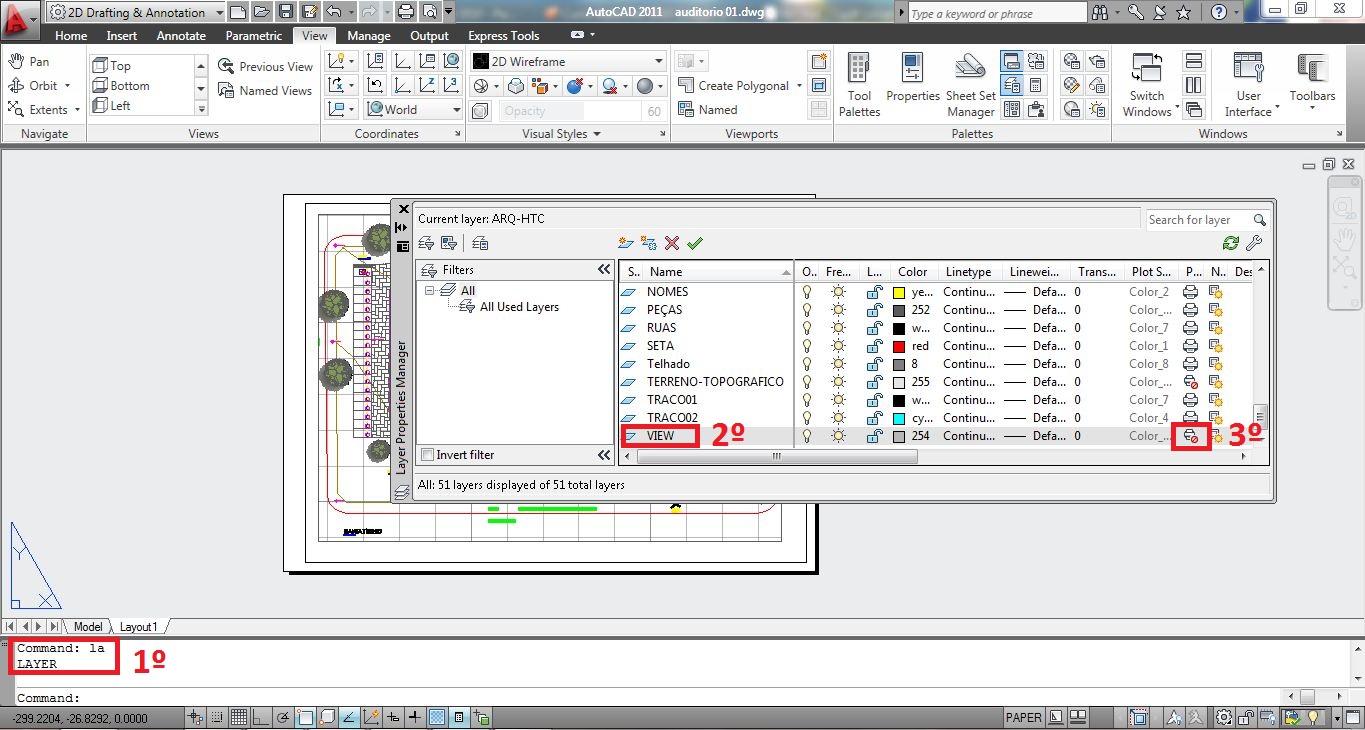Change the cyan color swatch of TRACO02 layer
This screenshot has width=1365, height=730.
pyautogui.click(x=899, y=418)
